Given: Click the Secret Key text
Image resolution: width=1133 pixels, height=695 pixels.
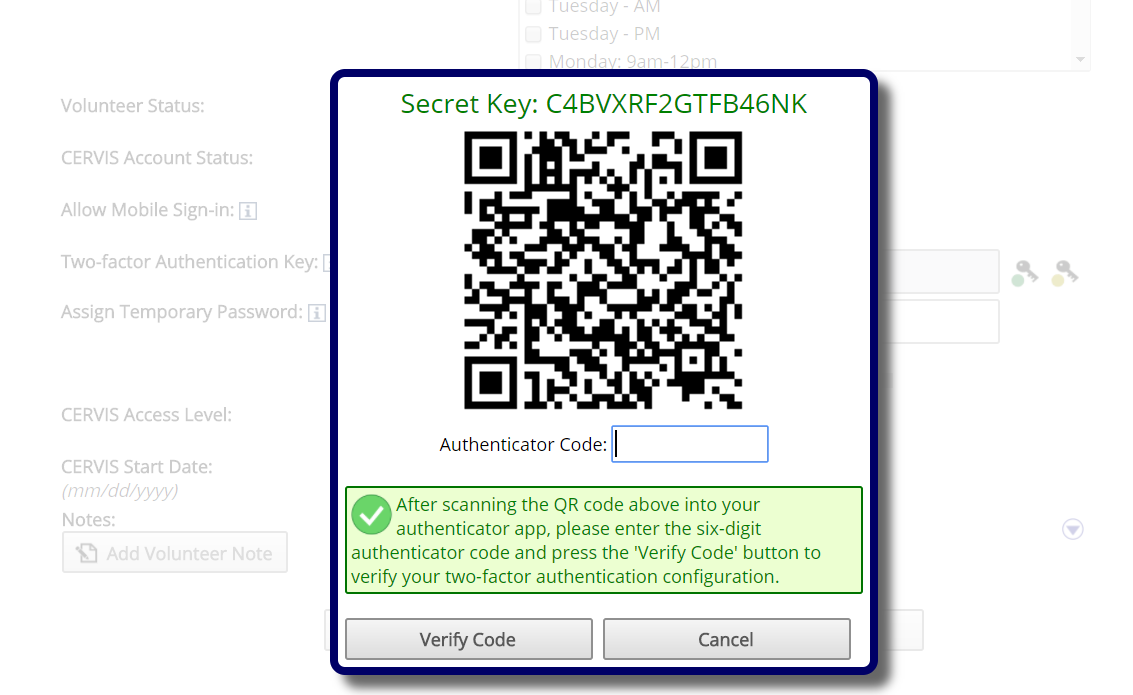Looking at the screenshot, I should 603,104.
